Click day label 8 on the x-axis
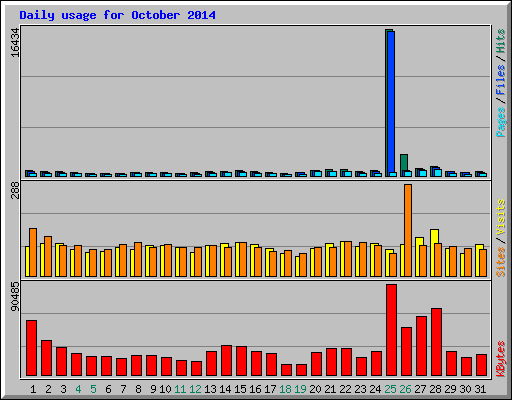This screenshot has height=400, width=512. [x=138, y=389]
